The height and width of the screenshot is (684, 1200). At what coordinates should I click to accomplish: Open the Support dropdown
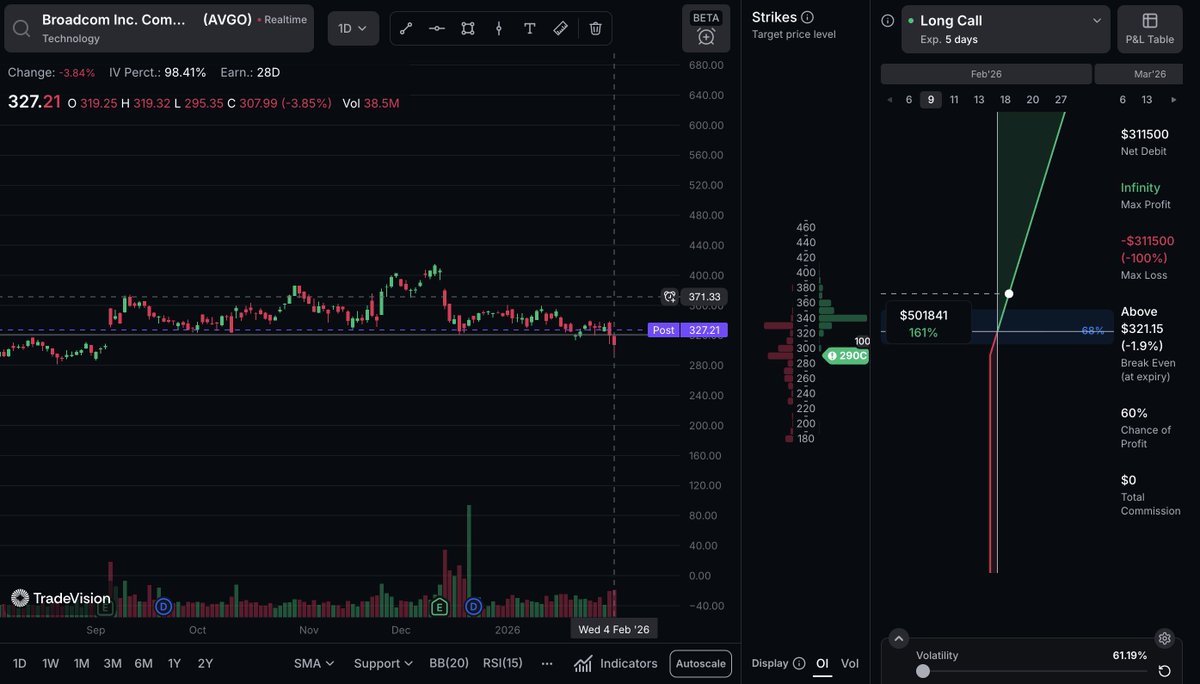click(x=383, y=663)
